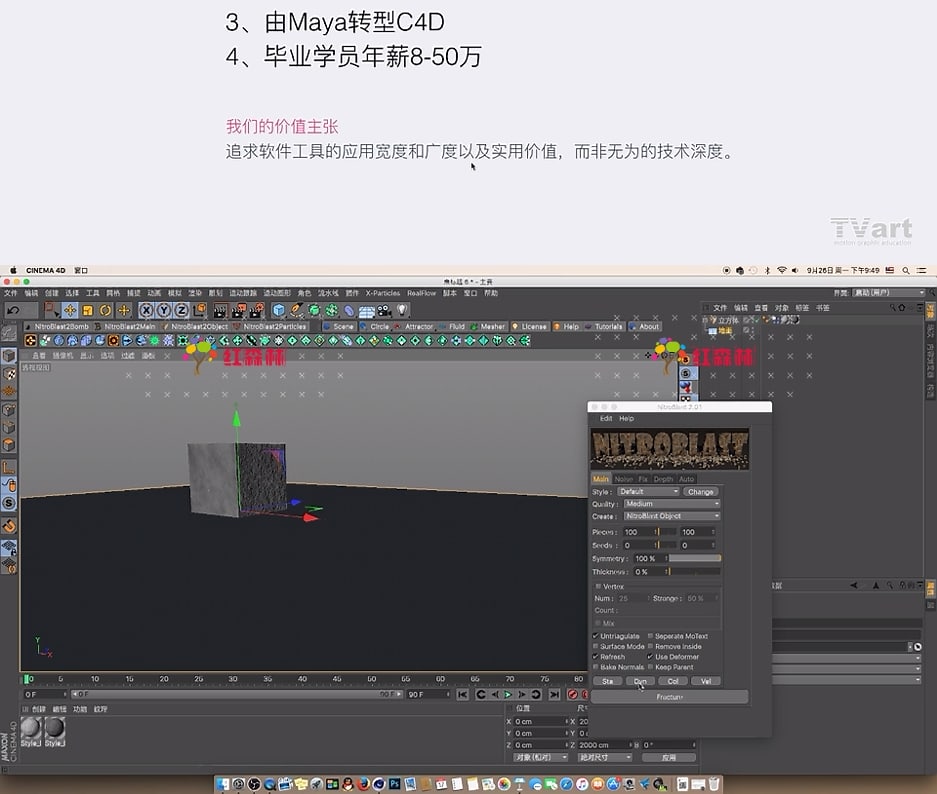937x794 pixels.
Task: Add a Camera object
Action: [x=384, y=310]
